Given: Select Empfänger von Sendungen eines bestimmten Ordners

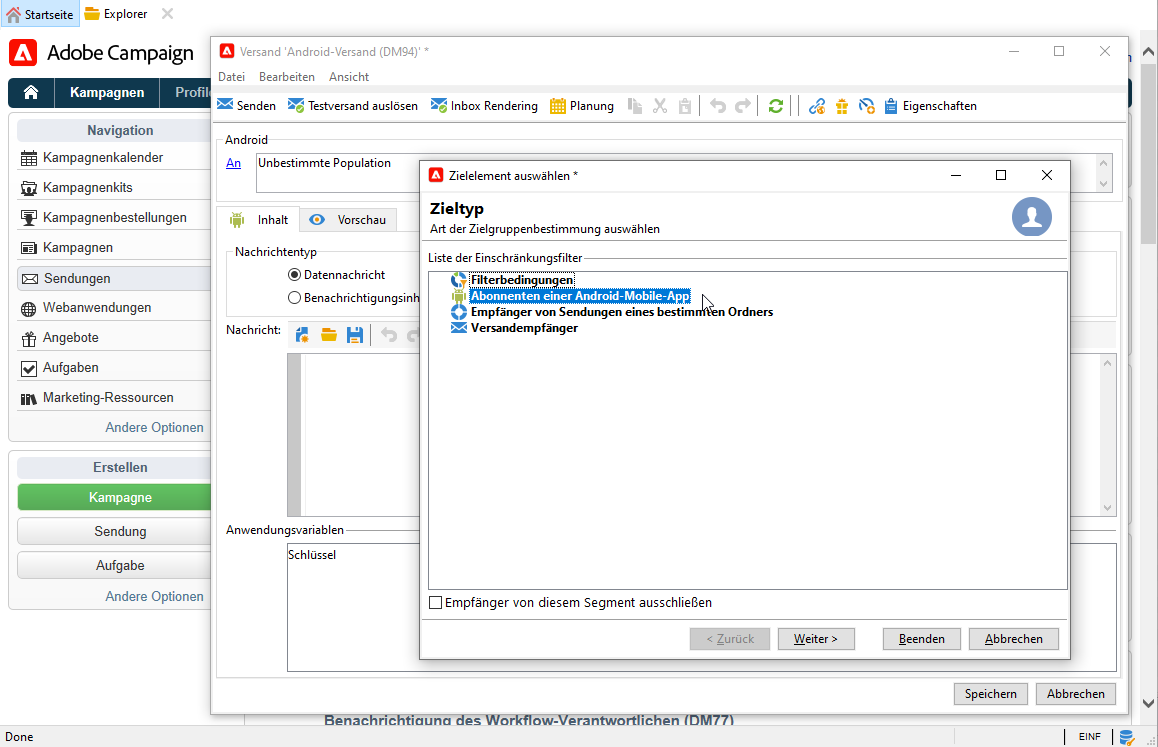Looking at the screenshot, I should pos(622,312).
